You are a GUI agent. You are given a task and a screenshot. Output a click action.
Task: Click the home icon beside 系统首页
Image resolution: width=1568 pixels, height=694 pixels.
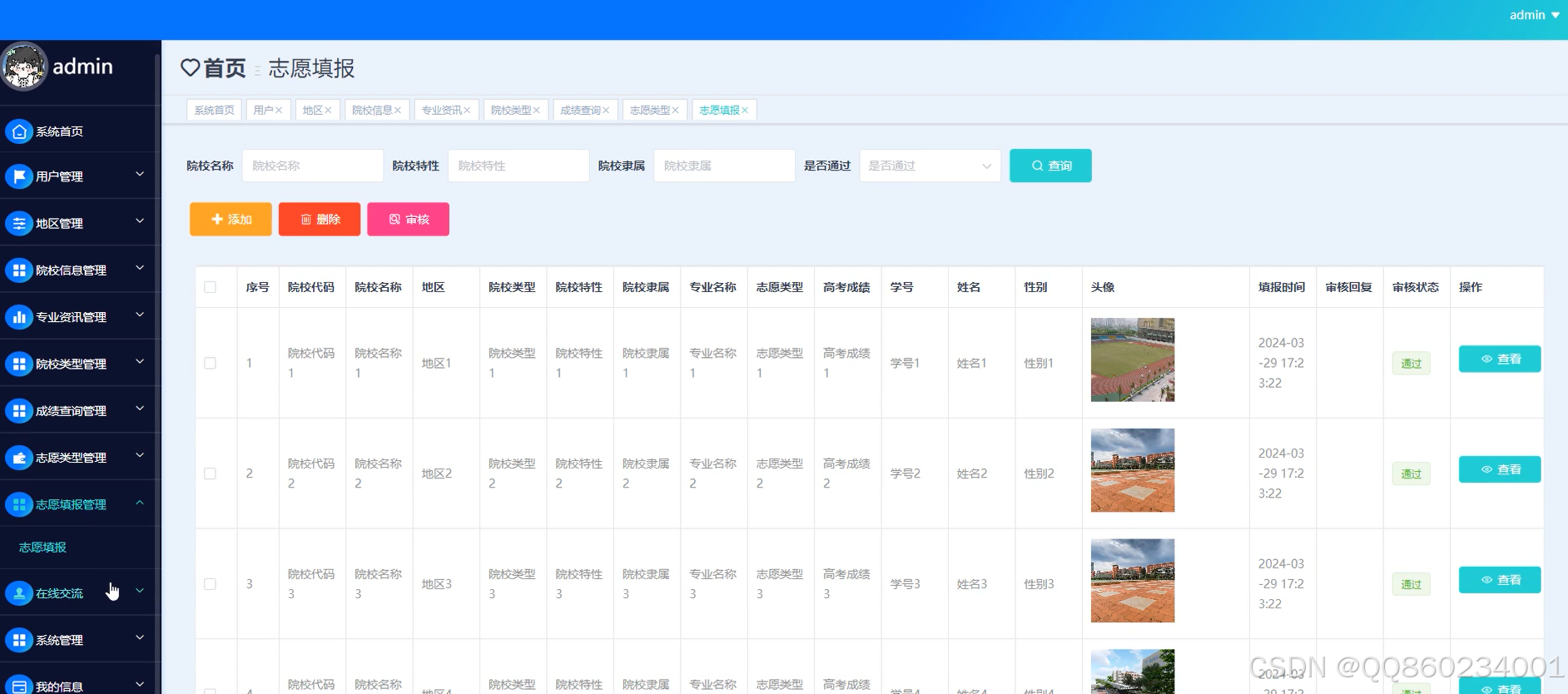[x=18, y=131]
